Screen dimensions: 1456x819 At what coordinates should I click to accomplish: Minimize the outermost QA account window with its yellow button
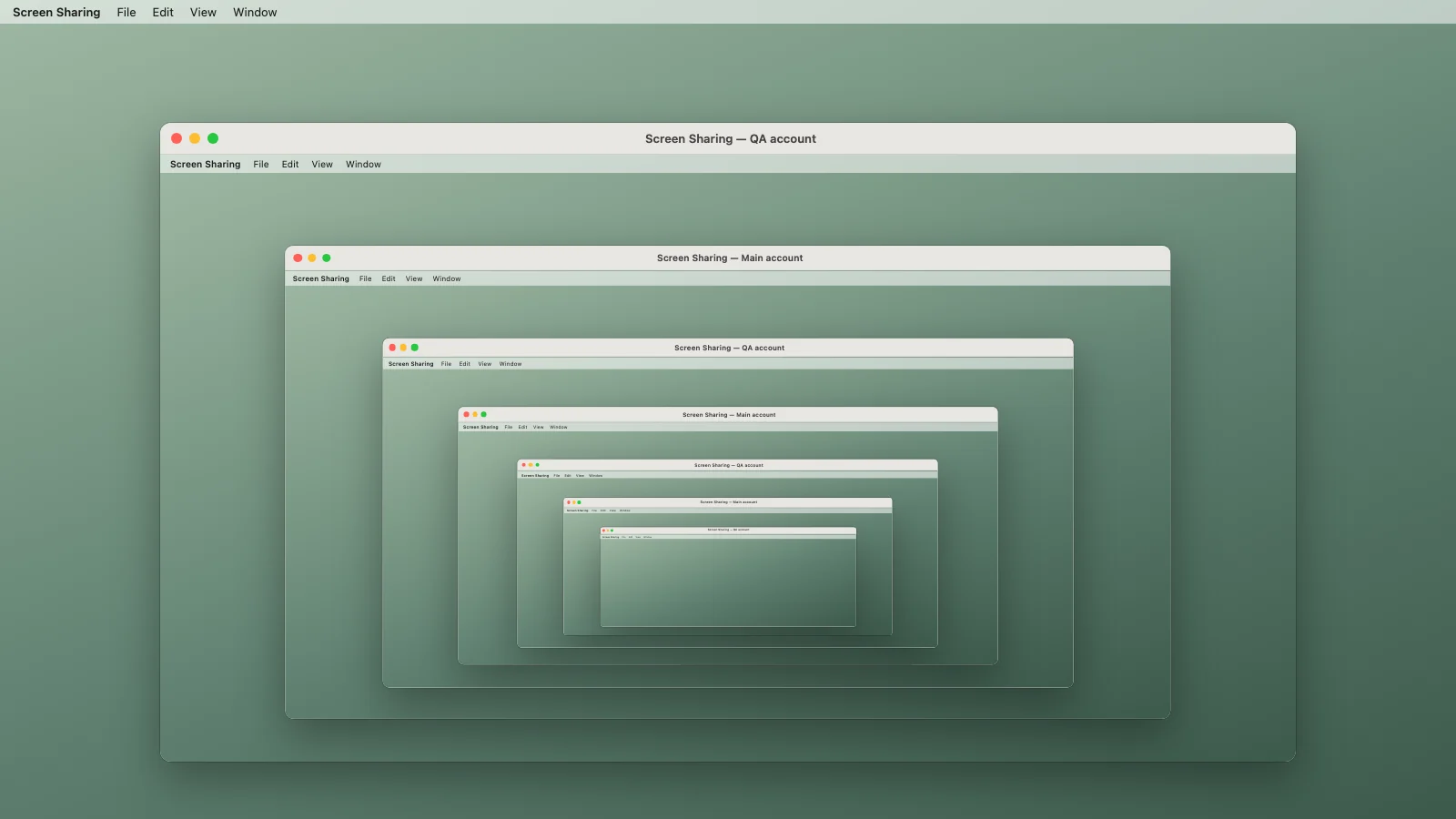195,138
